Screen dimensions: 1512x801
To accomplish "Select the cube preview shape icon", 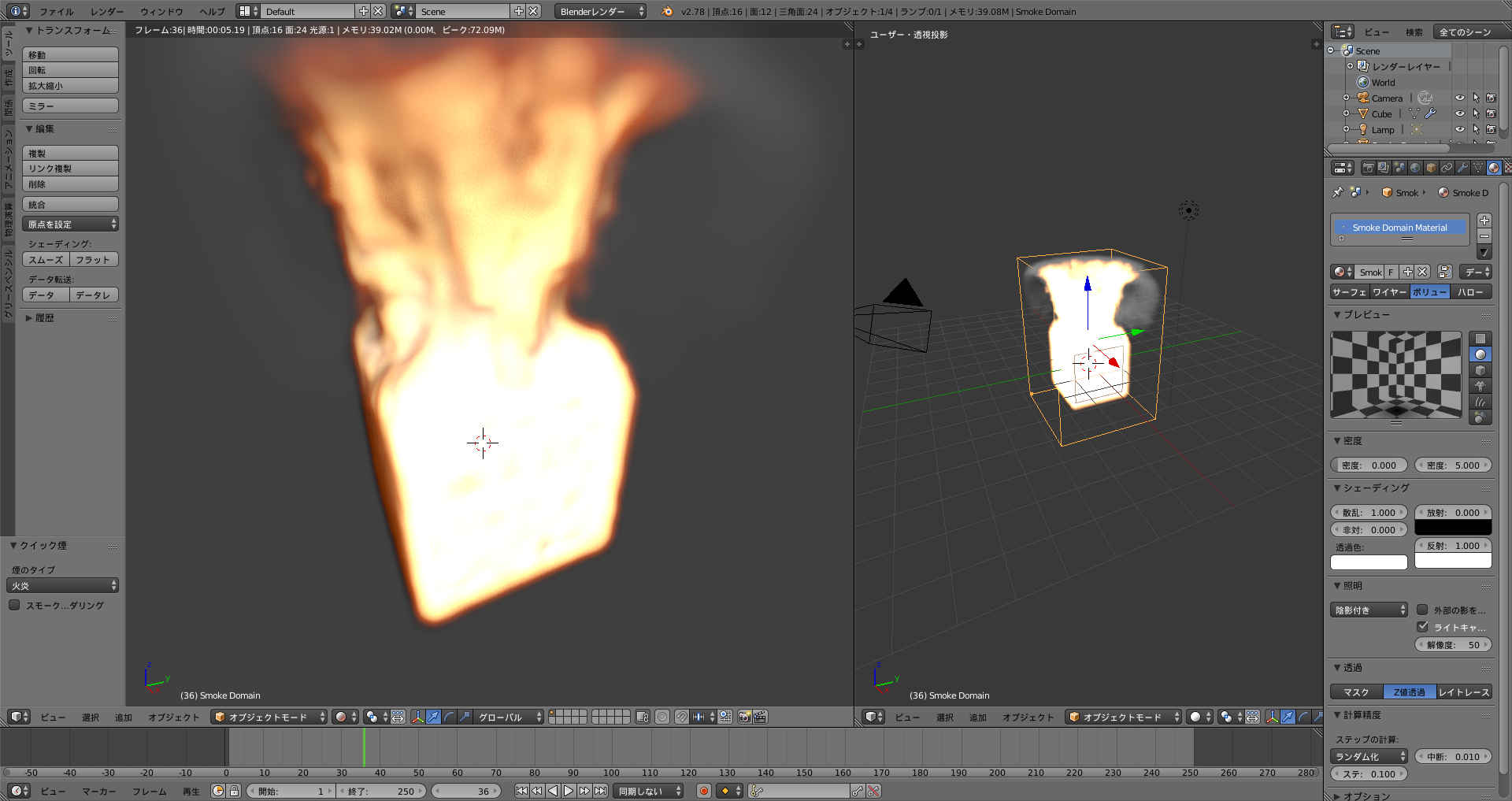I will (1480, 370).
